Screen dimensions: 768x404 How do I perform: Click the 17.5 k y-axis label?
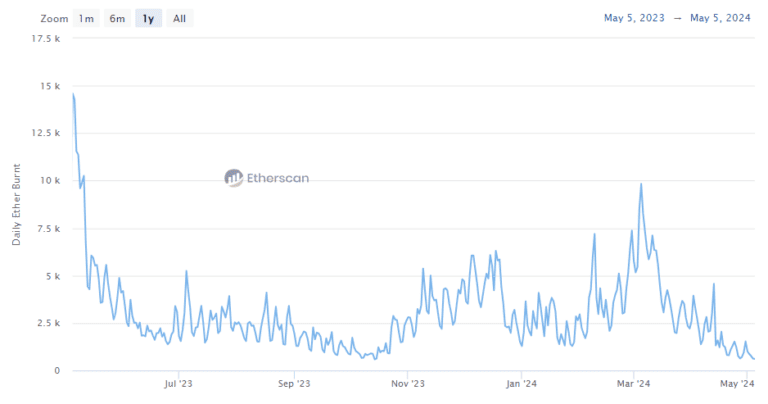46,38
